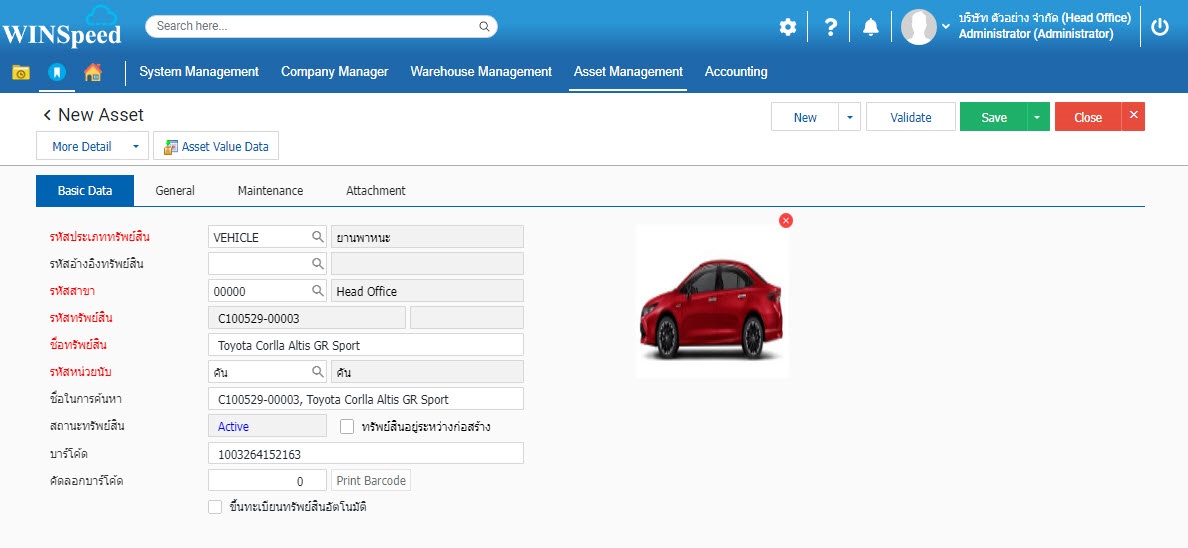Open Accounting menu
The image size is (1188, 548).
(736, 71)
